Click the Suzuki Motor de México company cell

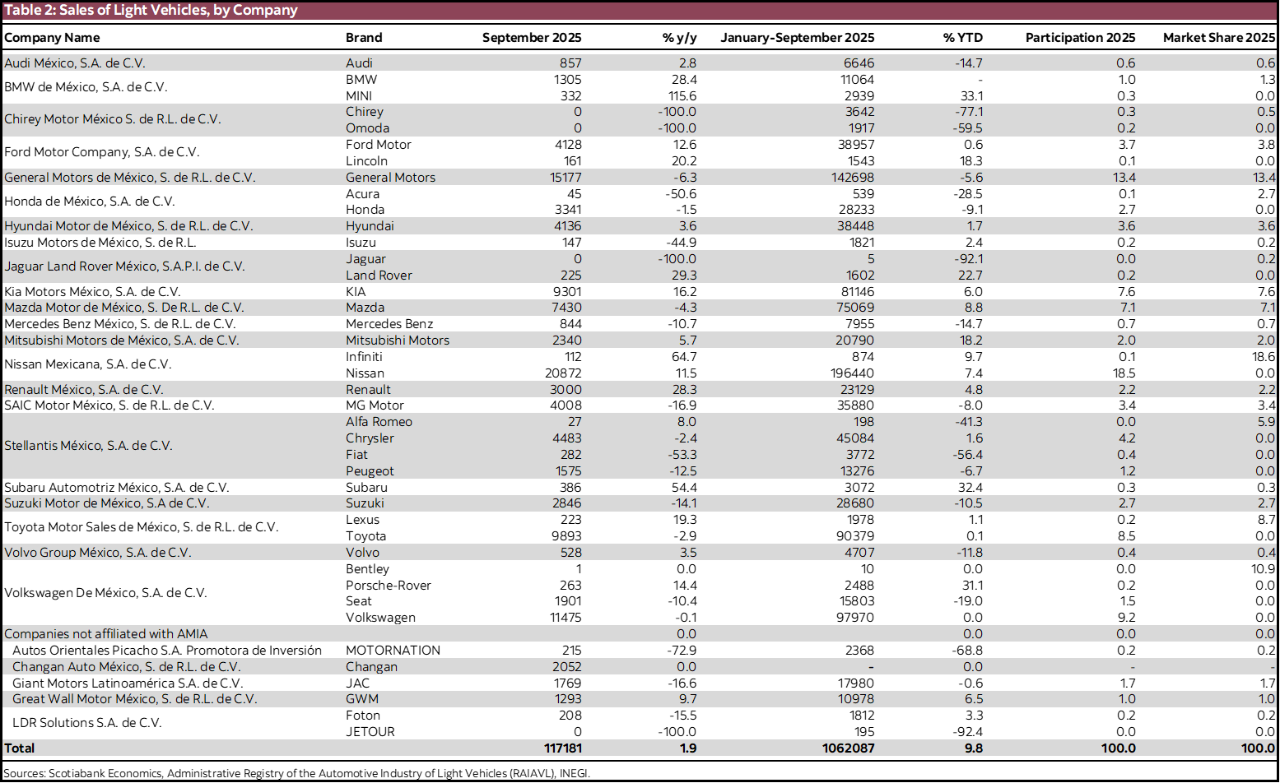[x=106, y=504]
